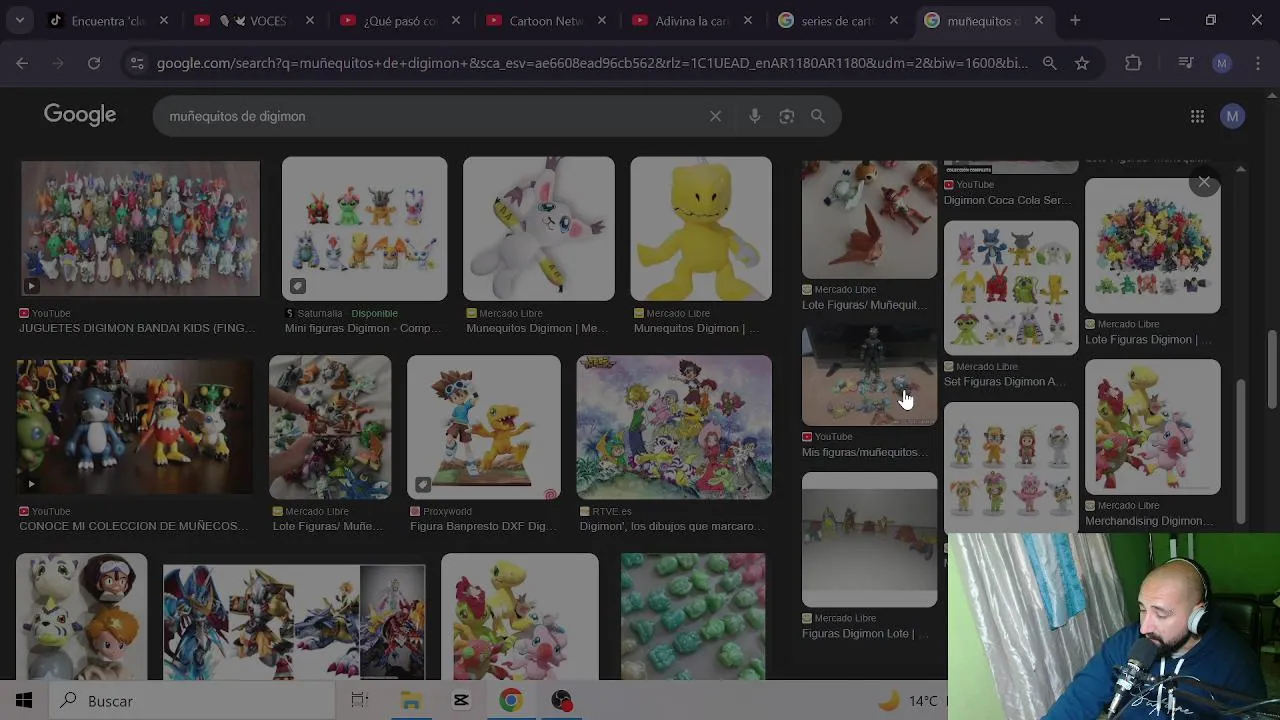Open the zoom magnifier in address bar
Image resolution: width=1280 pixels, height=720 pixels.
pyautogui.click(x=1049, y=63)
